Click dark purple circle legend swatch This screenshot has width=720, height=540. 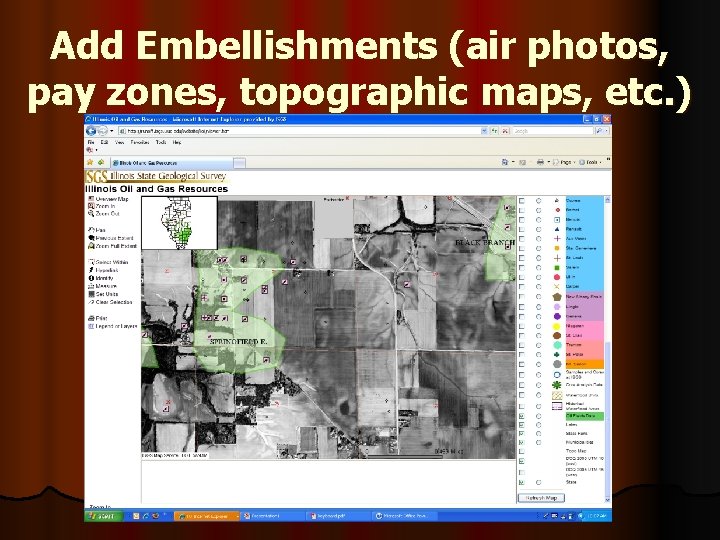[557, 316]
